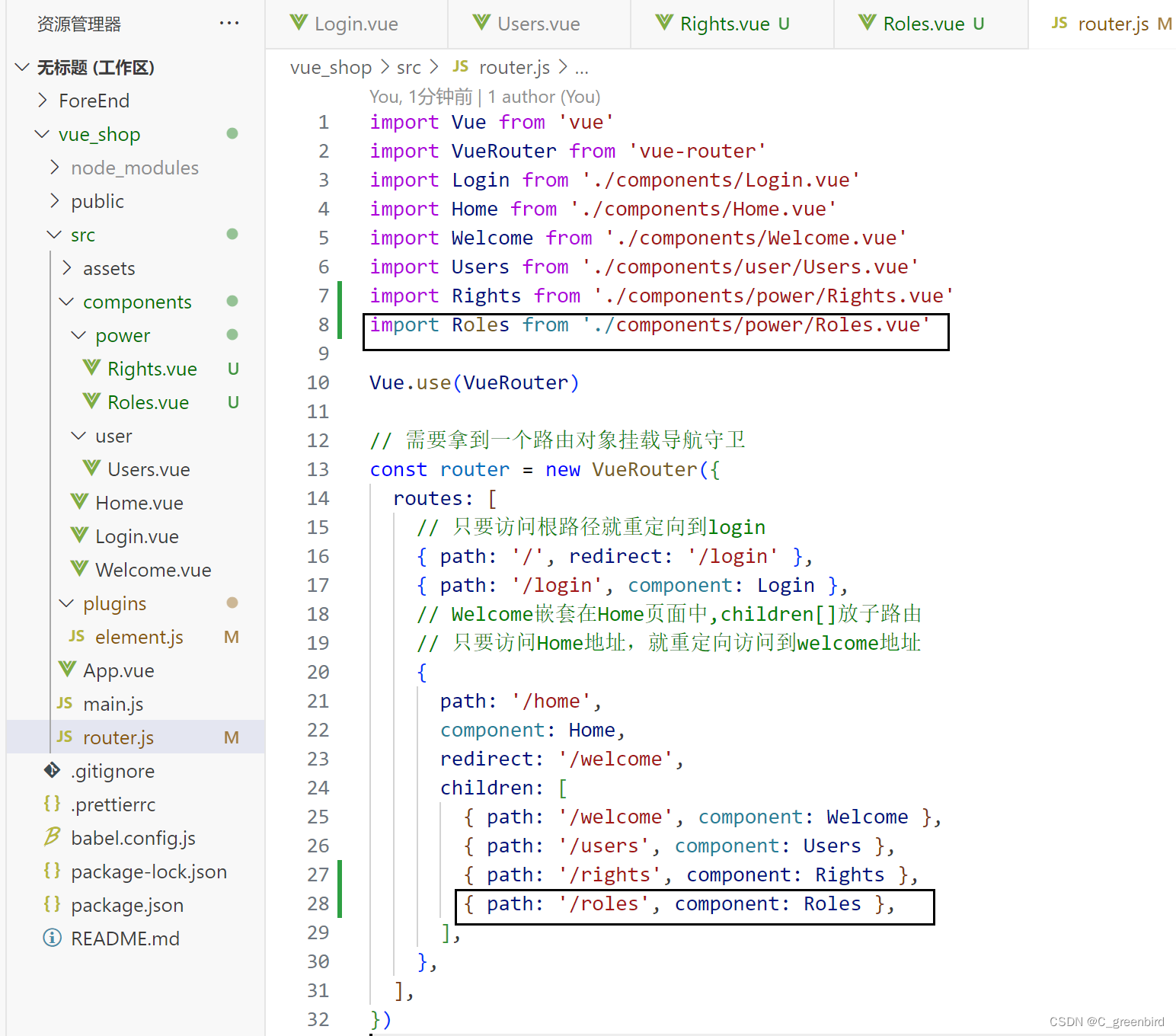This screenshot has height=1036, width=1176.
Task: Open package.json from the file tree
Action: (x=127, y=905)
